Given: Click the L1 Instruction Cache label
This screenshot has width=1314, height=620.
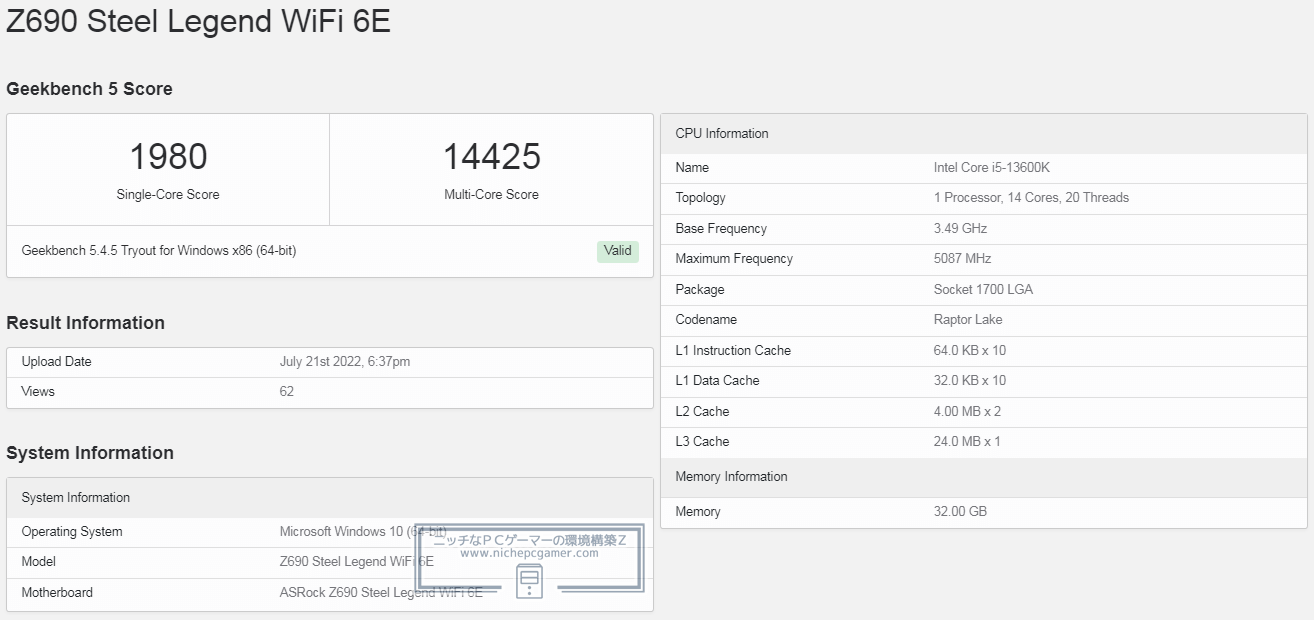Looking at the screenshot, I should 733,351.
